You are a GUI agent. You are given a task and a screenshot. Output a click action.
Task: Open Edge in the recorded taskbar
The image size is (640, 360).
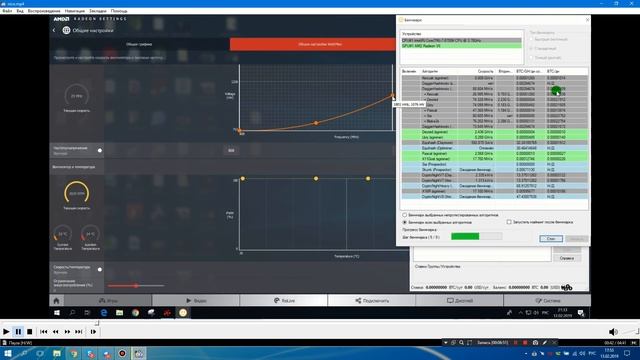click(104, 313)
